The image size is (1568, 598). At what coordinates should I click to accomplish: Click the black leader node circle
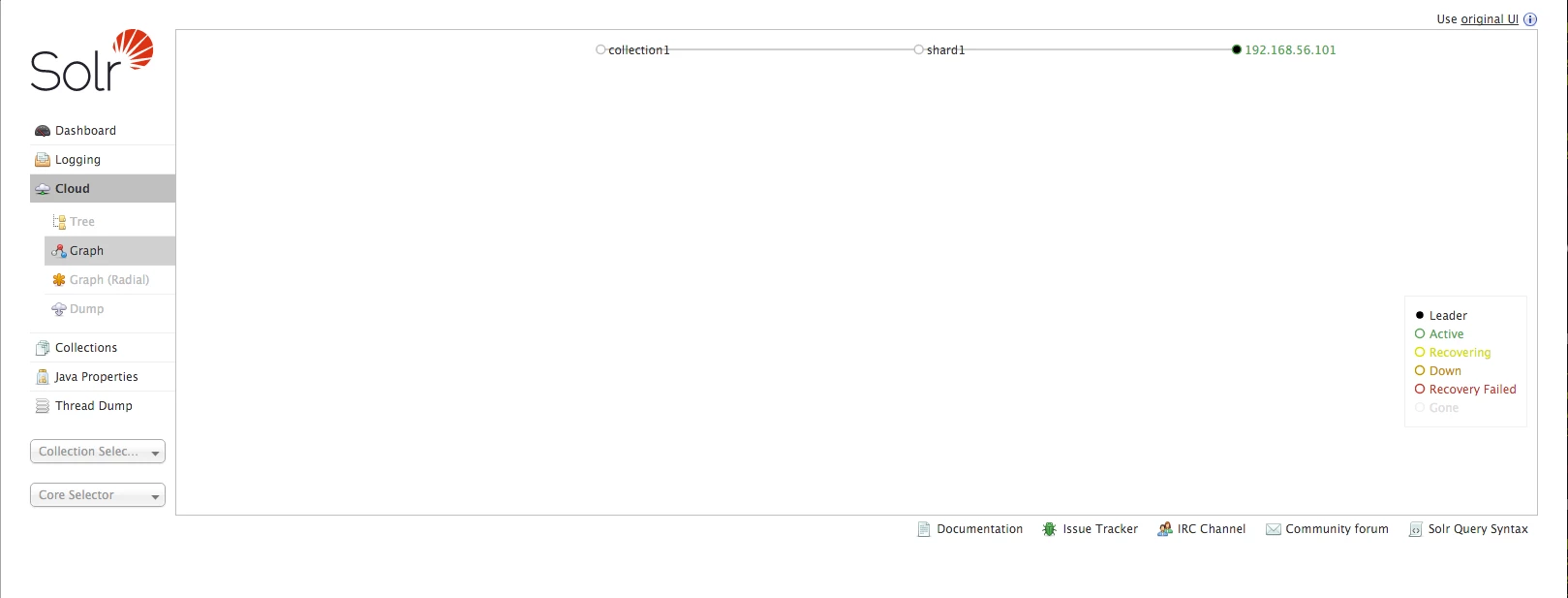pyautogui.click(x=1236, y=49)
